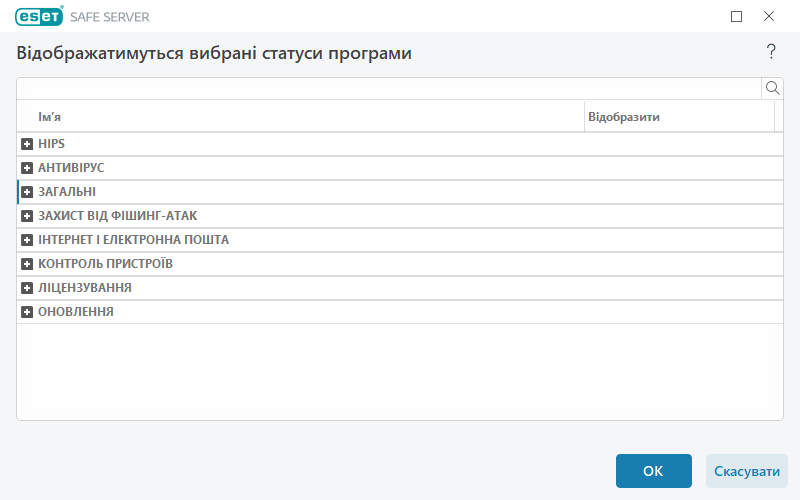The width and height of the screenshot is (800, 500).
Task: Expand the ЗАХИСТ ВІД ФІШИНГ-АТАК group
Action: pos(27,216)
